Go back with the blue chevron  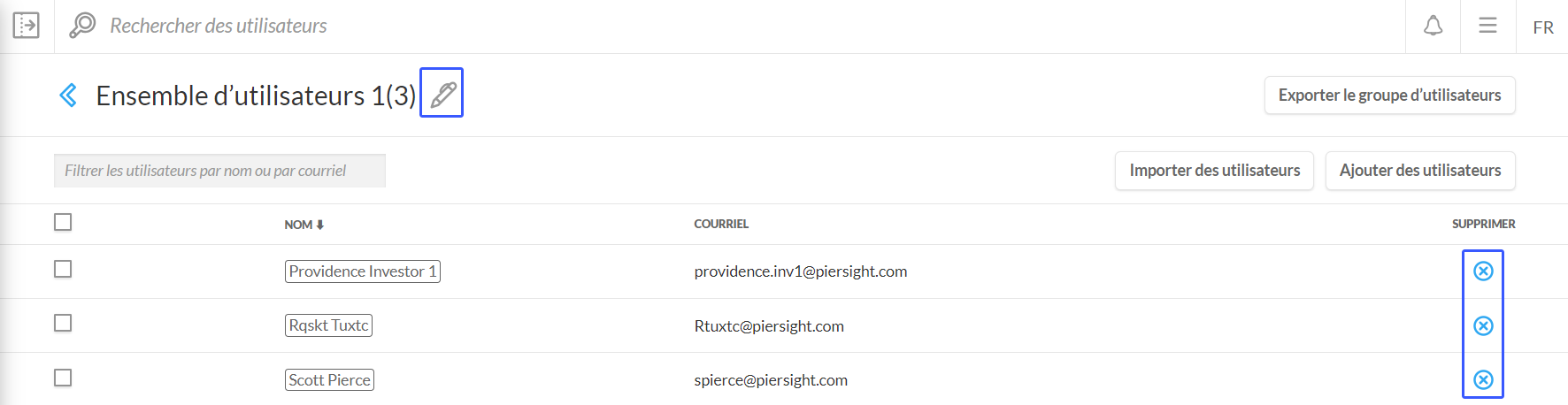pos(68,95)
